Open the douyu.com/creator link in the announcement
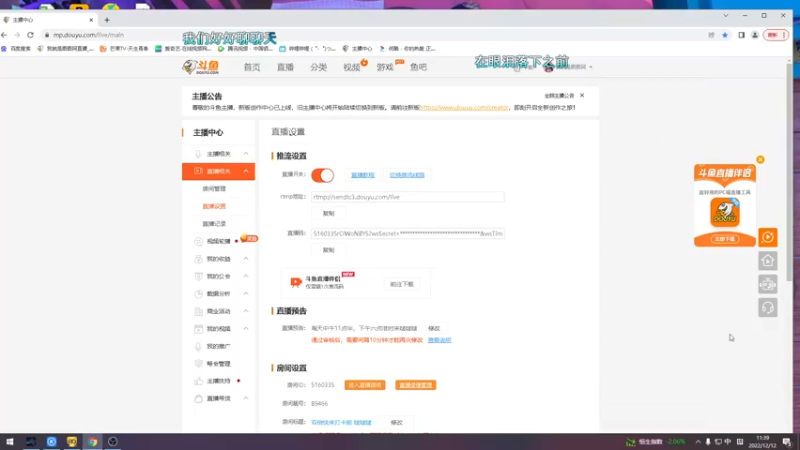This screenshot has width=800, height=450. (x=464, y=108)
